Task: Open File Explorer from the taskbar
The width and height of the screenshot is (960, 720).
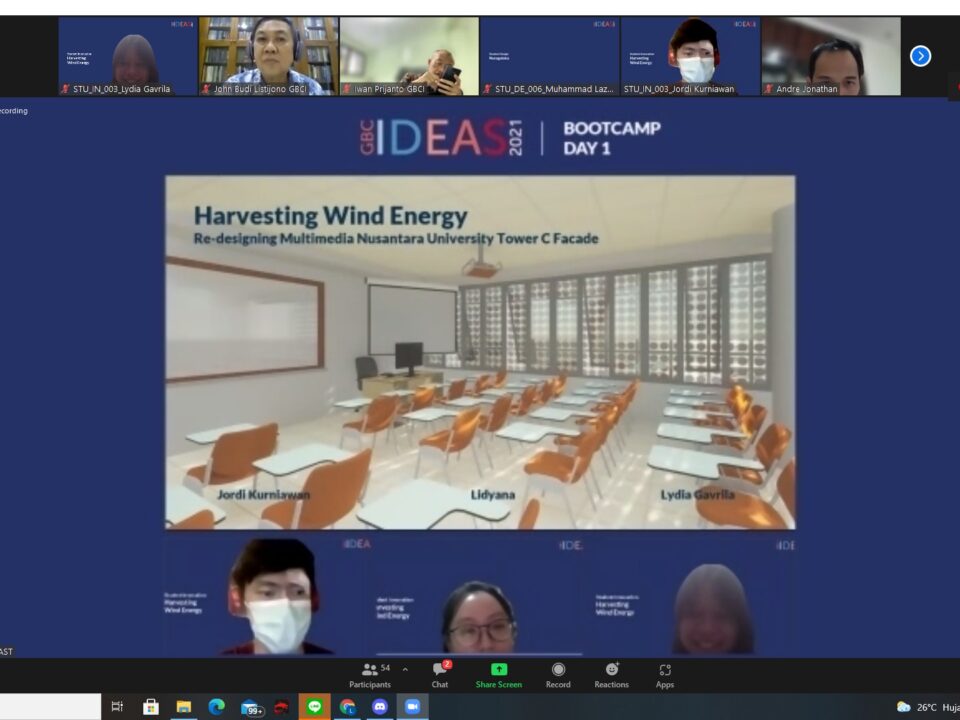Action: click(x=184, y=707)
